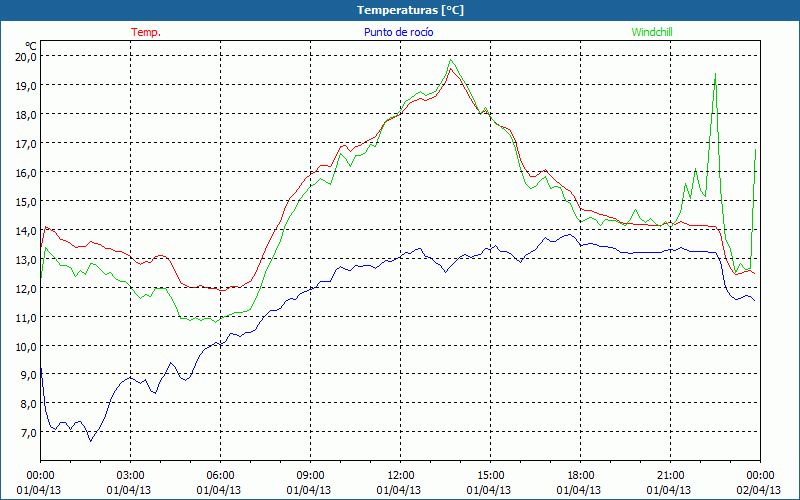Click the 20,0 y-axis value

point(26,57)
